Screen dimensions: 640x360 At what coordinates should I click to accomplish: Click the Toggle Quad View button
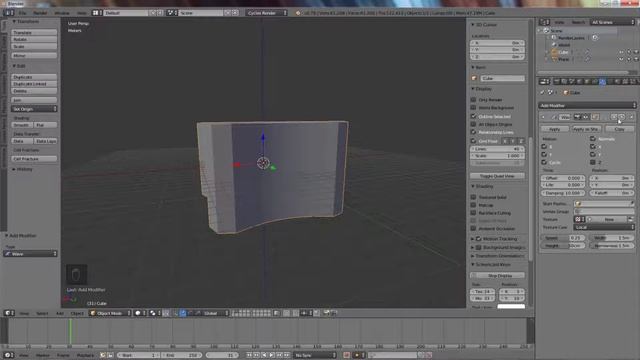tap(497, 176)
